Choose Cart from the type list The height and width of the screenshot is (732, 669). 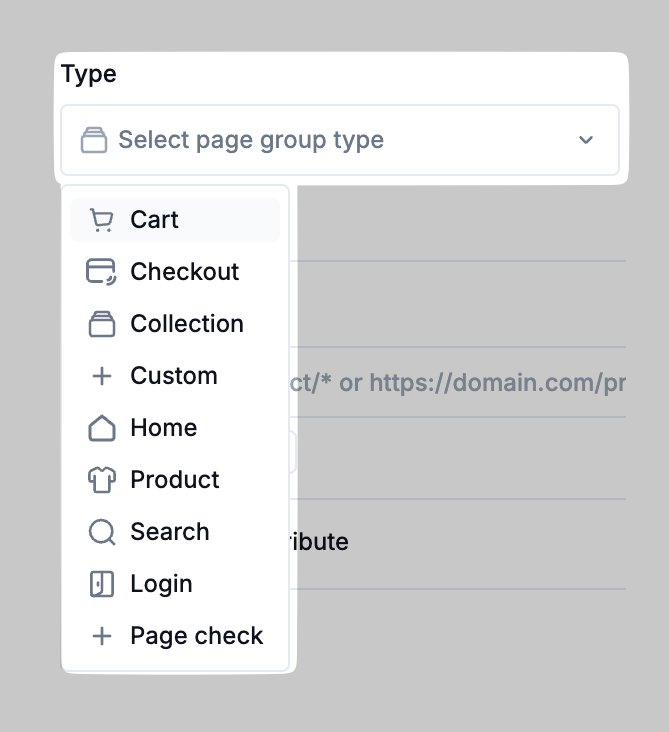(x=155, y=220)
